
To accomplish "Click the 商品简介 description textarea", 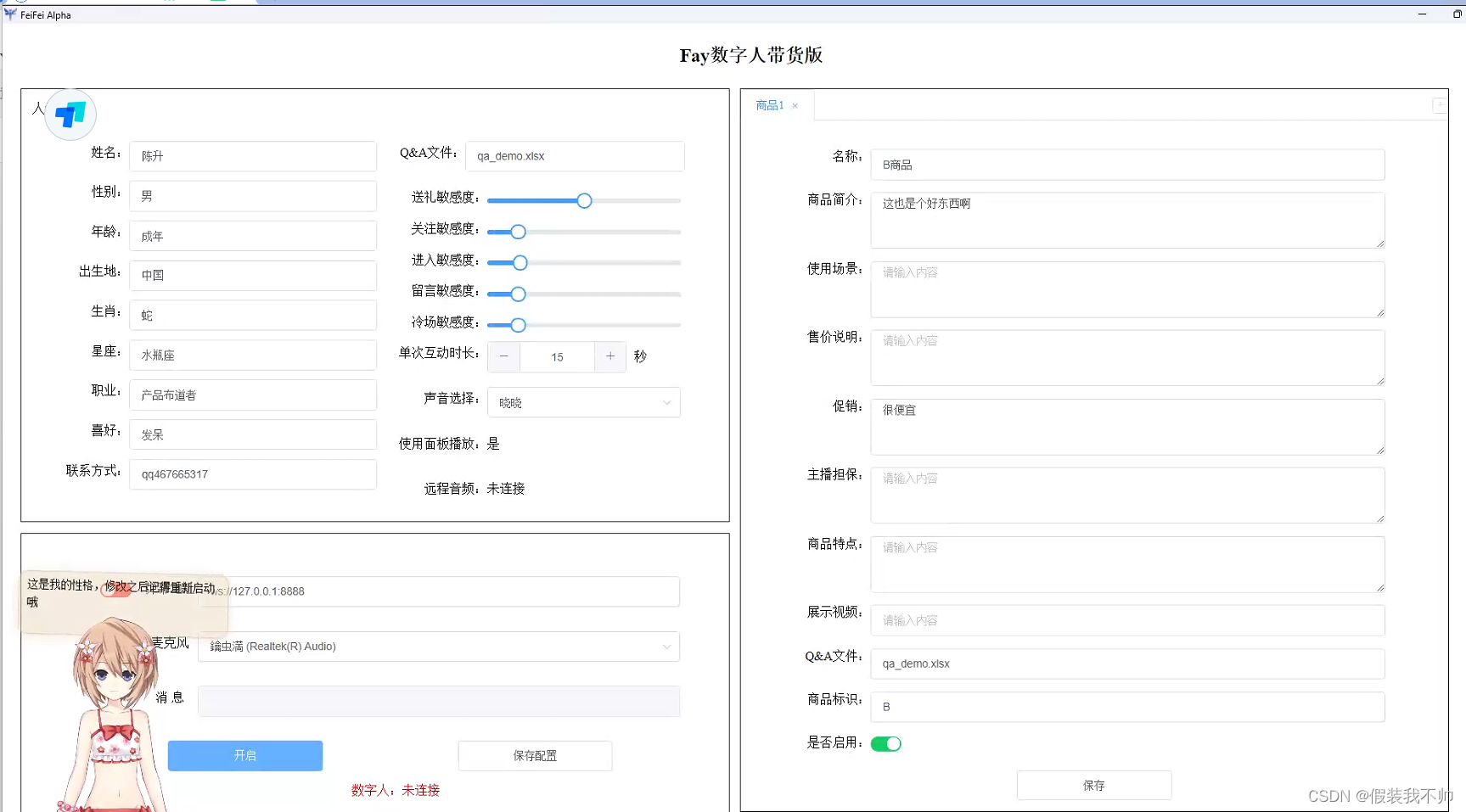I will coord(1127,221).
